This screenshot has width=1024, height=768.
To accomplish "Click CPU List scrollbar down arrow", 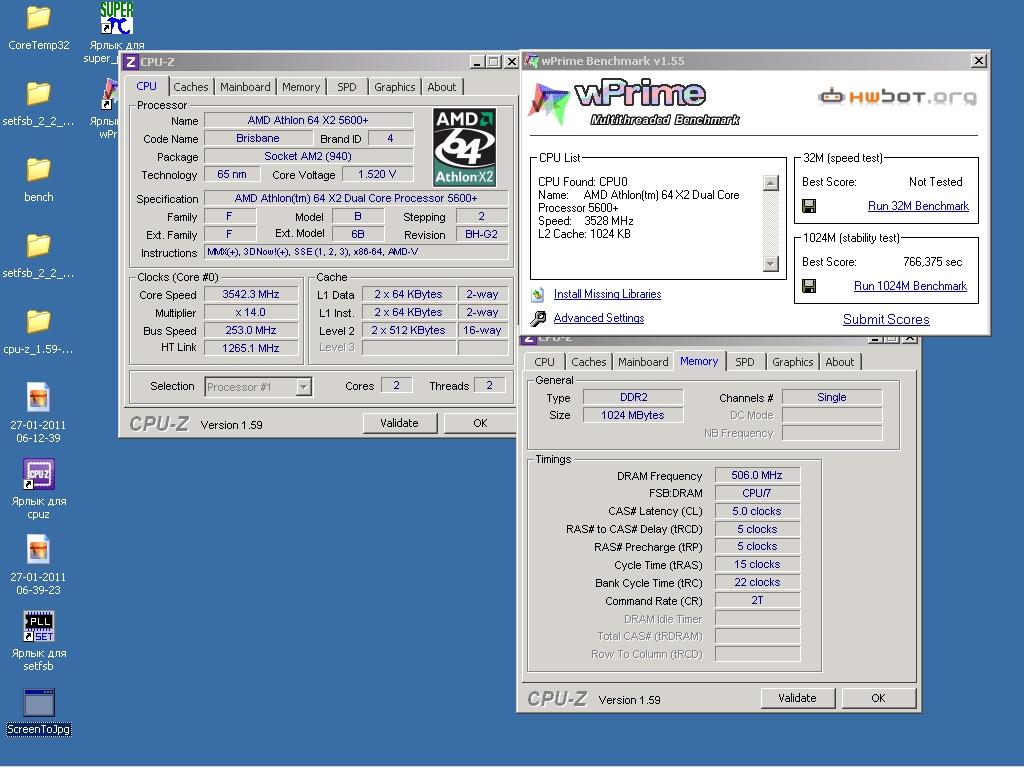I will pos(771,264).
